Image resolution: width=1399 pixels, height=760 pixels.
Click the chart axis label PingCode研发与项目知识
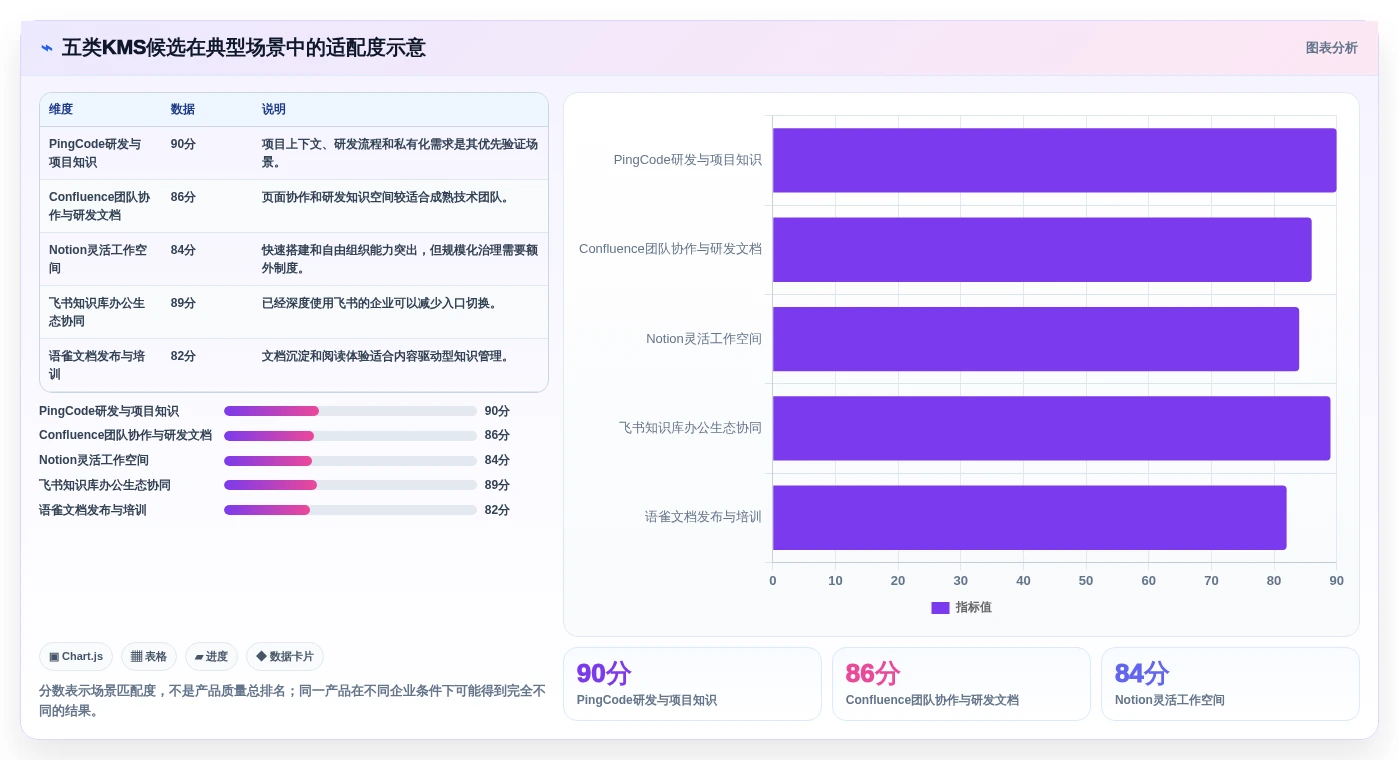click(688, 160)
